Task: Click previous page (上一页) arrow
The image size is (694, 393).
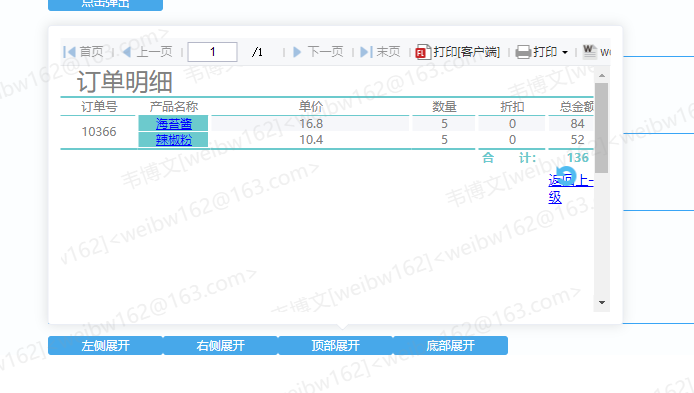Action: click(127, 52)
